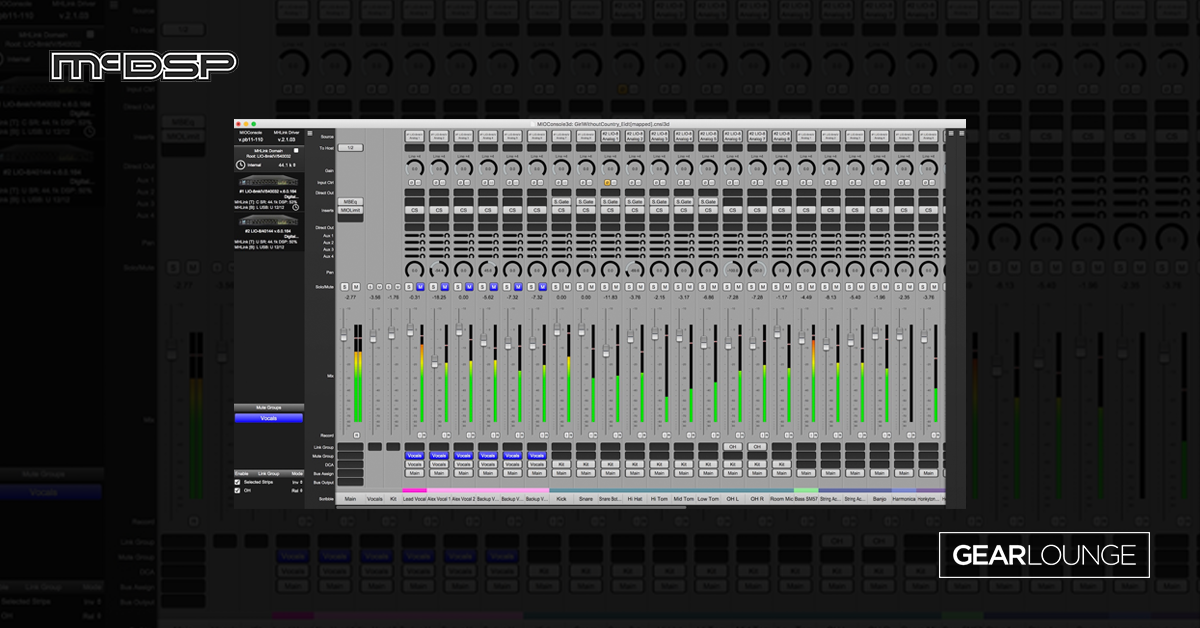Click the pink color bar above Lead Vocal
Image resolution: width=1200 pixels, height=628 pixels.
[x=414, y=490]
